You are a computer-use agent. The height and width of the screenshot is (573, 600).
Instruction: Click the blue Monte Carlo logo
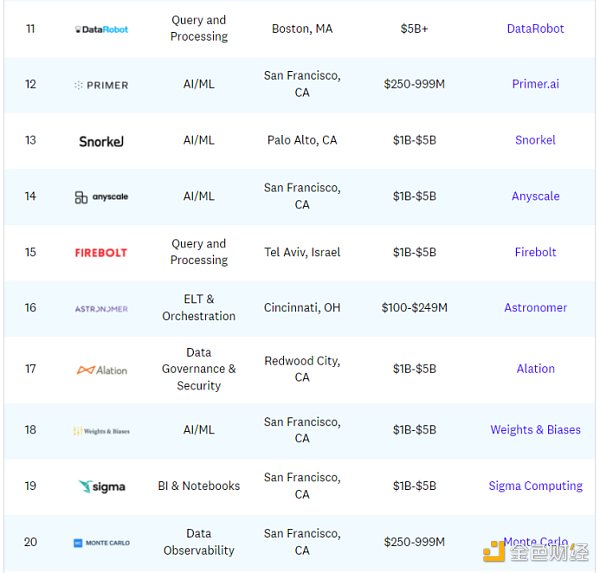click(x=101, y=543)
